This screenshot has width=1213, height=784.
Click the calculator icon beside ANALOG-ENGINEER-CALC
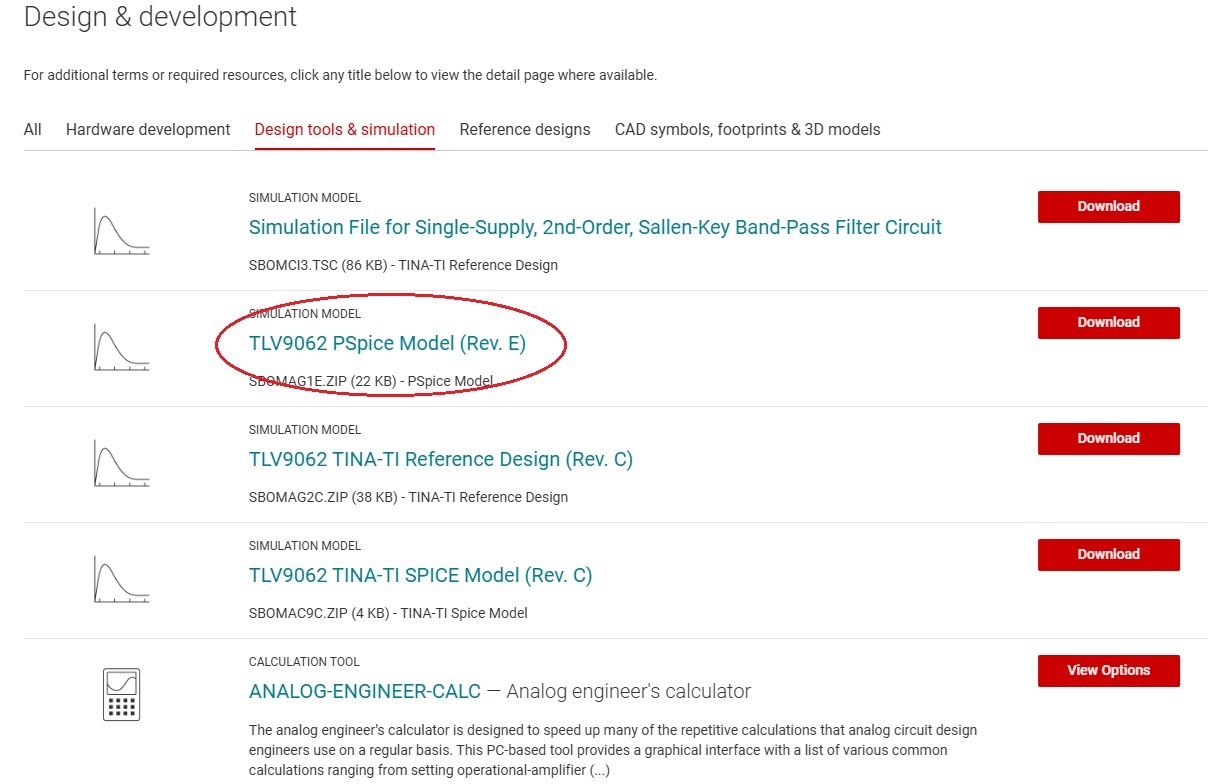[x=121, y=694]
